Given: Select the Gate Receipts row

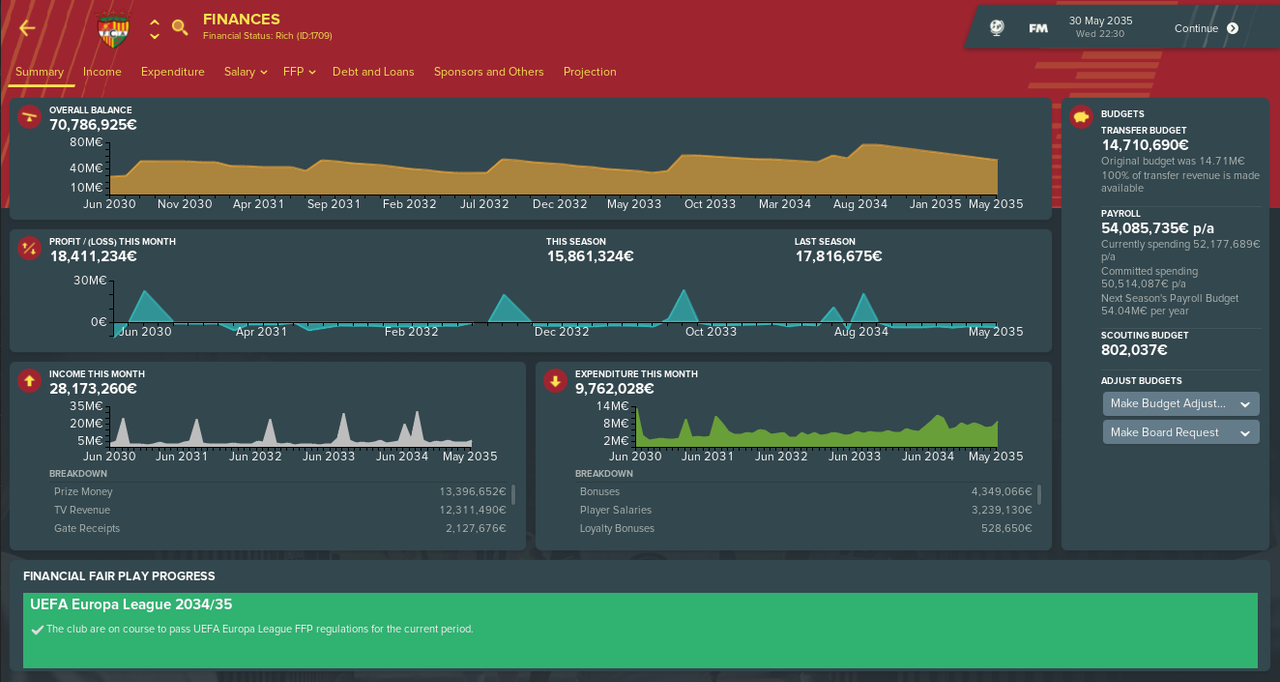Looking at the screenshot, I should [x=280, y=529].
